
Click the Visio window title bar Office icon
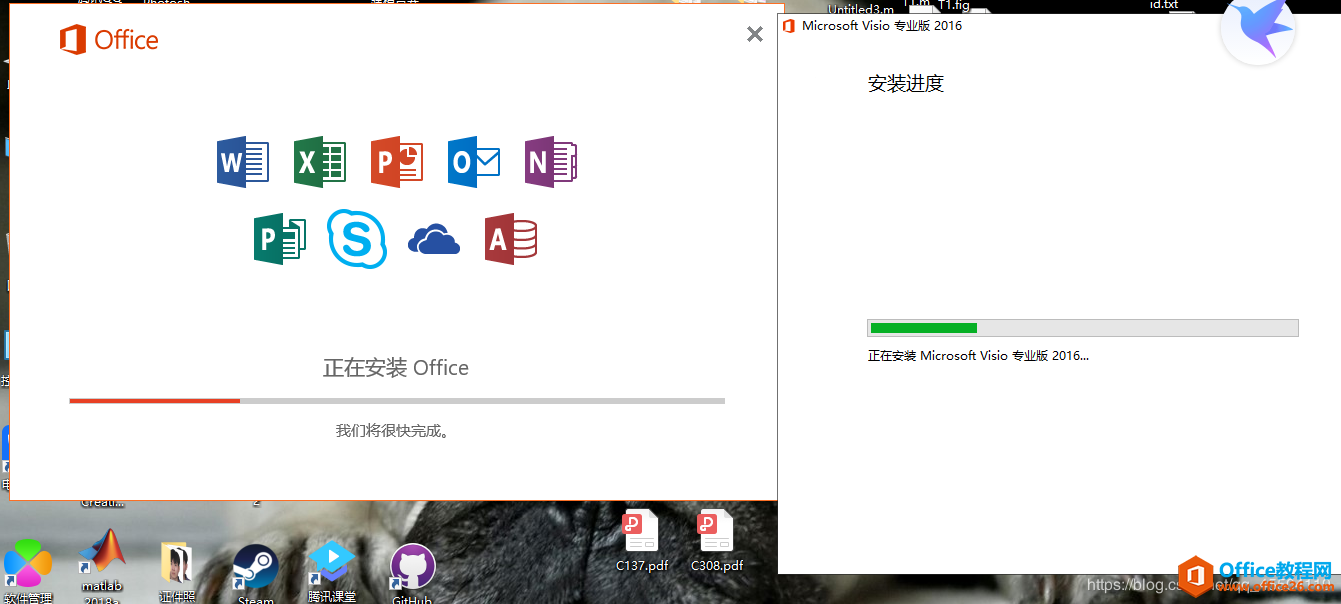click(789, 26)
